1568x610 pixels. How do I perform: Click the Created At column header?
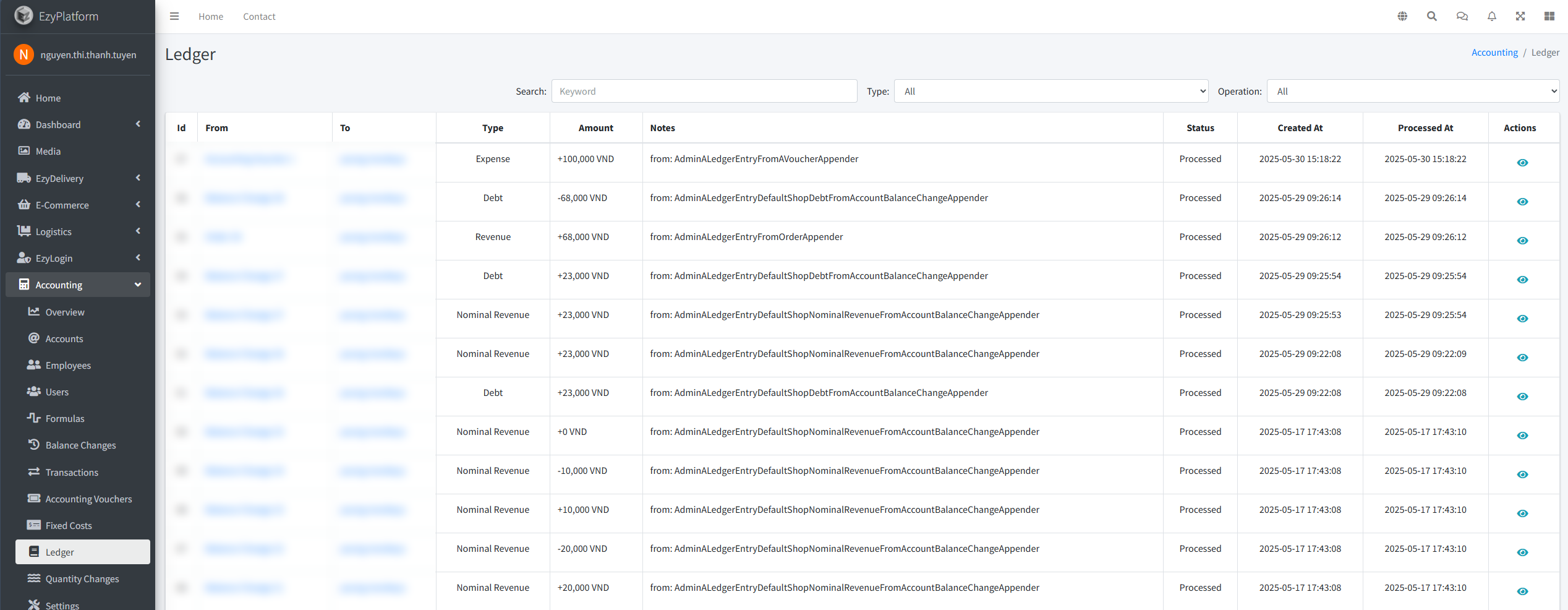(x=1300, y=128)
